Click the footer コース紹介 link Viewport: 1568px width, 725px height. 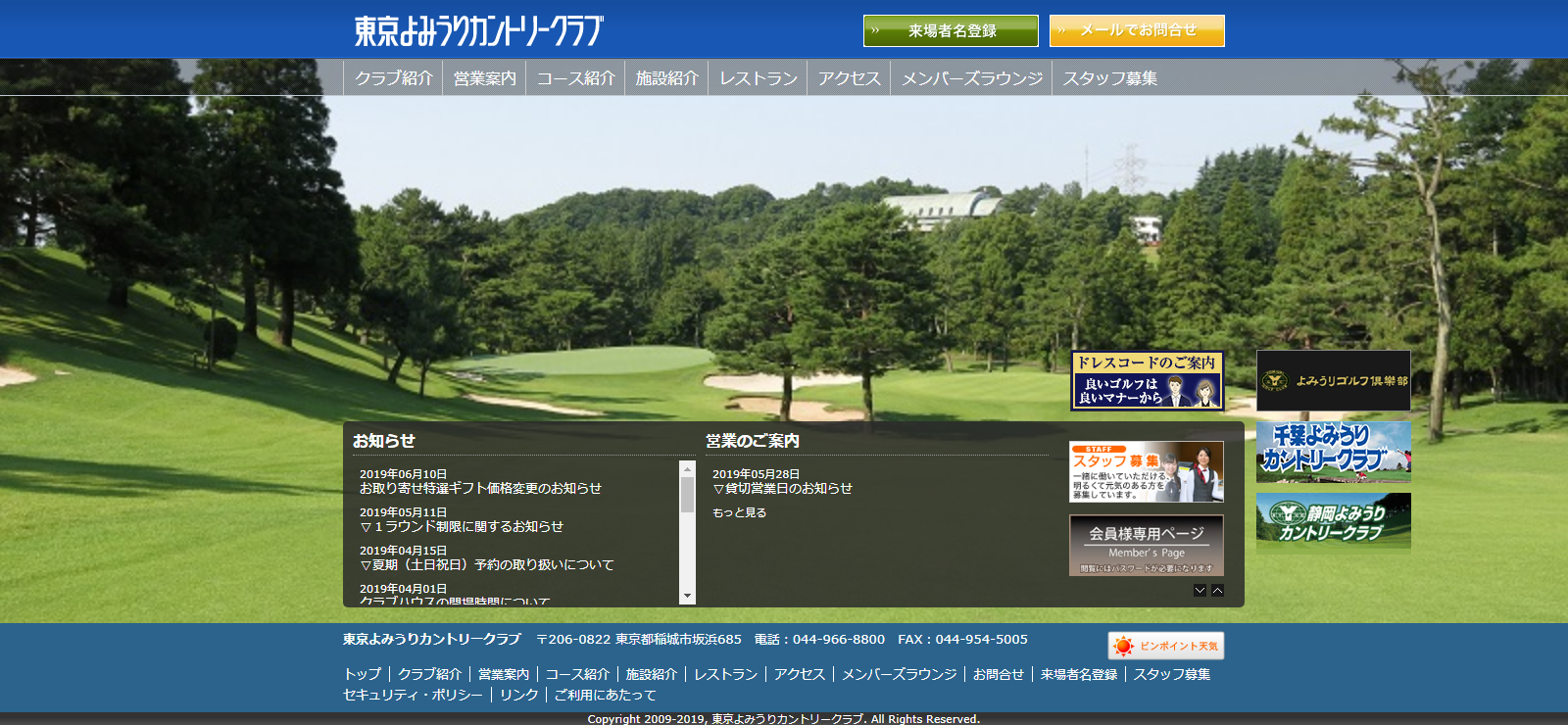point(577,674)
